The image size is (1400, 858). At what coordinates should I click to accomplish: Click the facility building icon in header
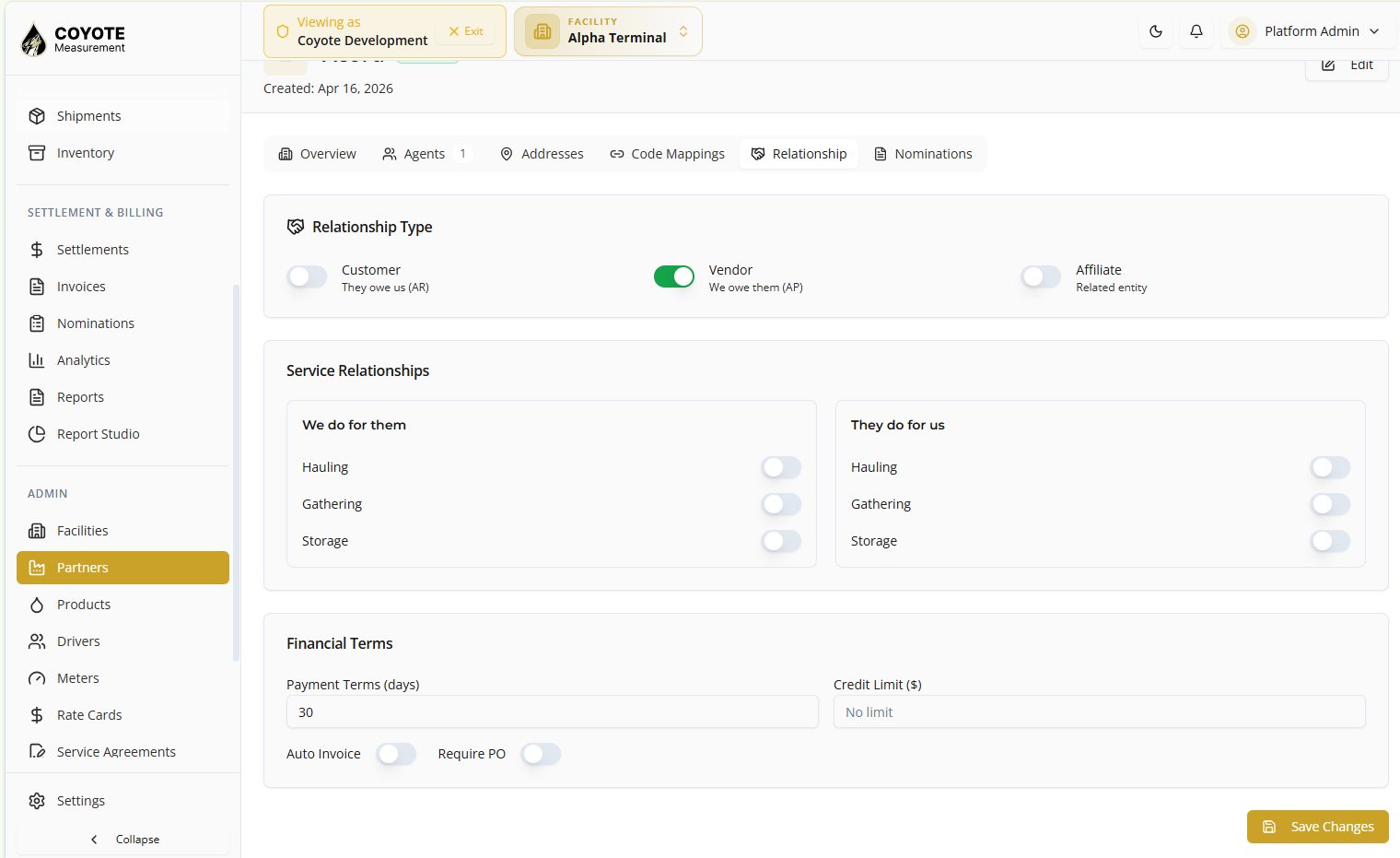pos(542,31)
